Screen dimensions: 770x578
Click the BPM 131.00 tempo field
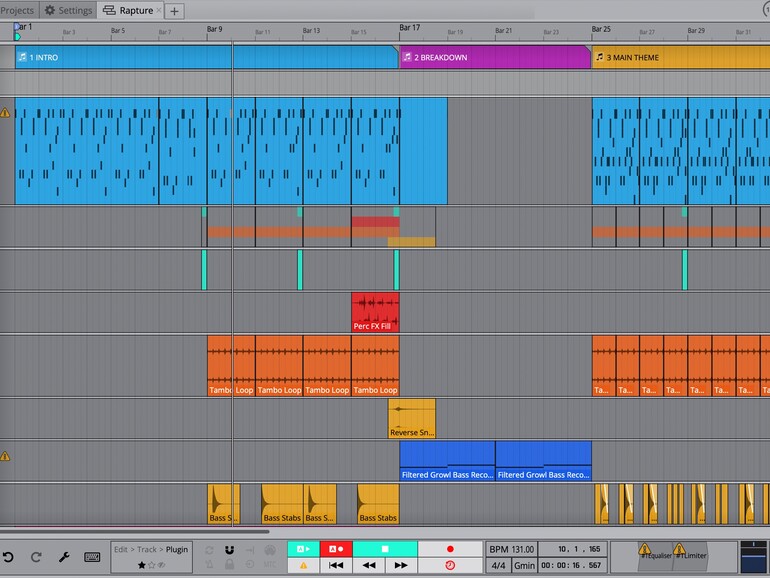(x=511, y=550)
